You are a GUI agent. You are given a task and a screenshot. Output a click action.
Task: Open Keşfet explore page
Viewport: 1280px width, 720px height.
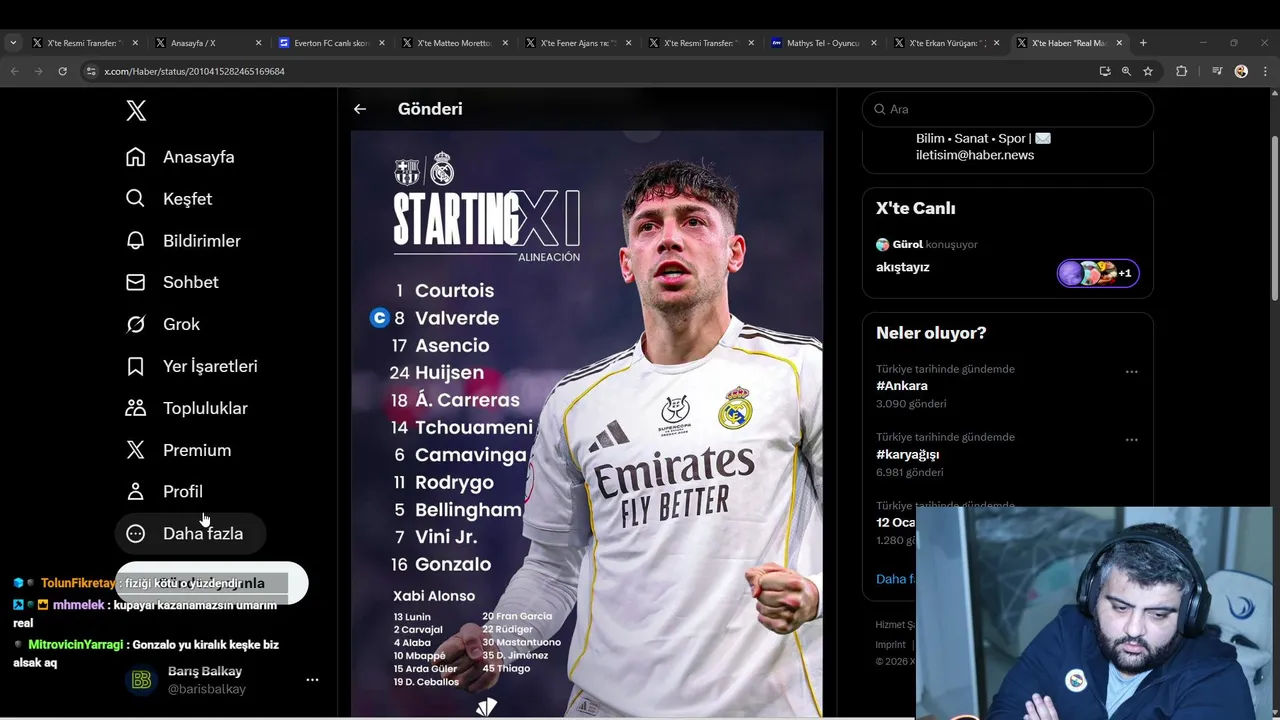coord(169,199)
